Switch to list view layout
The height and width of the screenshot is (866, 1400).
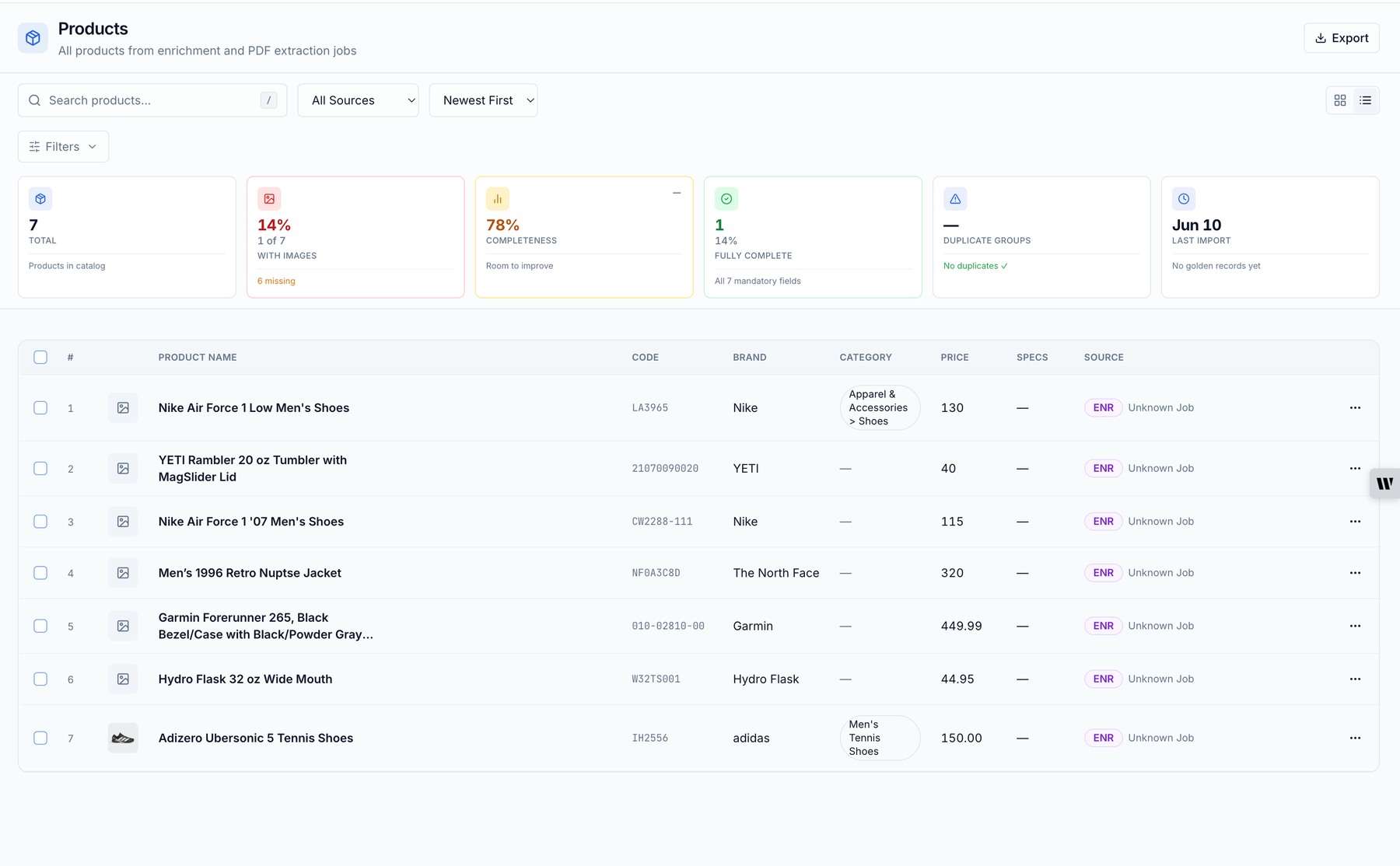pos(1366,100)
